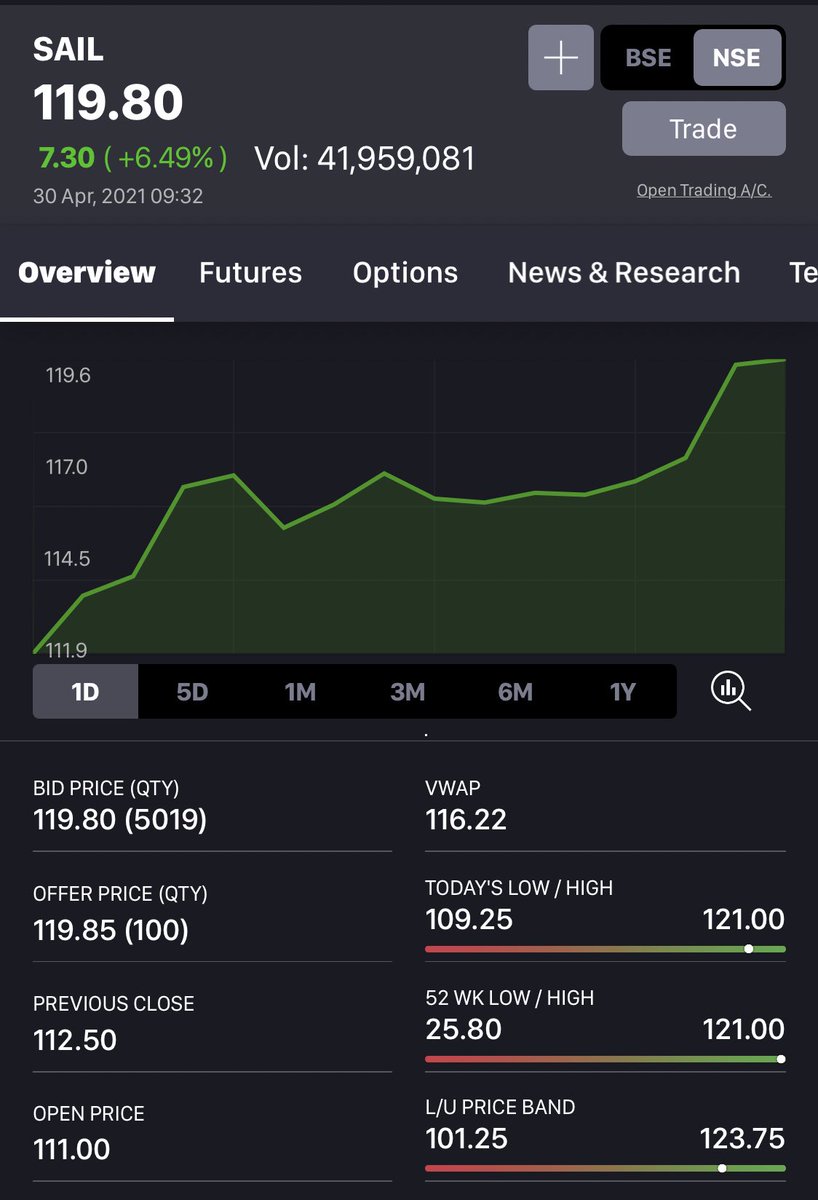This screenshot has height=1200, width=818.
Task: Switch exchange to BSE
Action: pyautogui.click(x=648, y=58)
